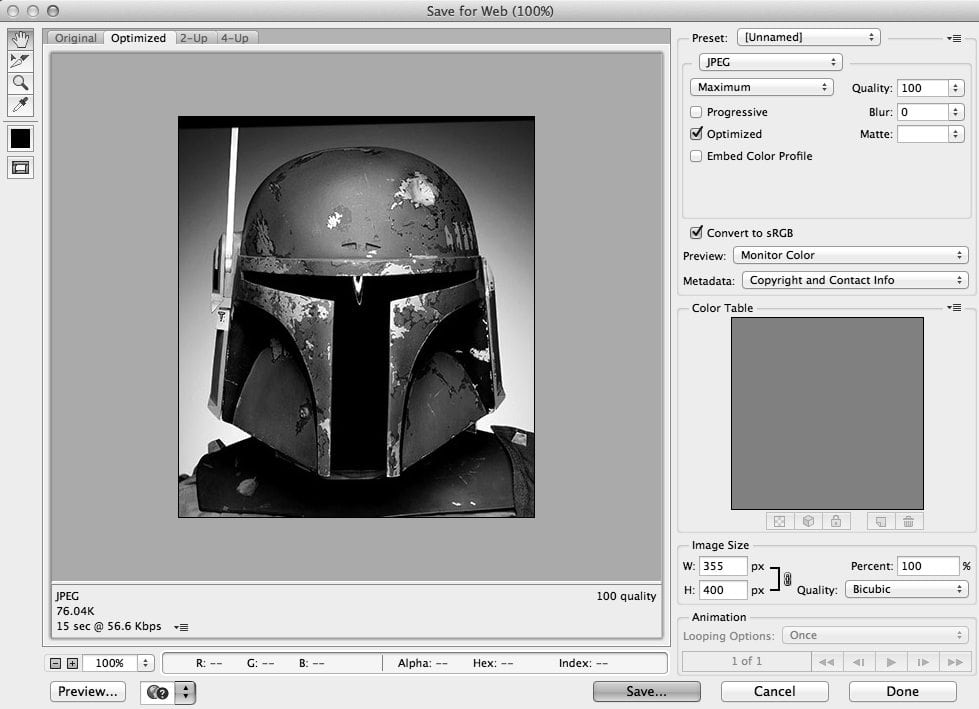Switch to the Original tab

pos(76,38)
